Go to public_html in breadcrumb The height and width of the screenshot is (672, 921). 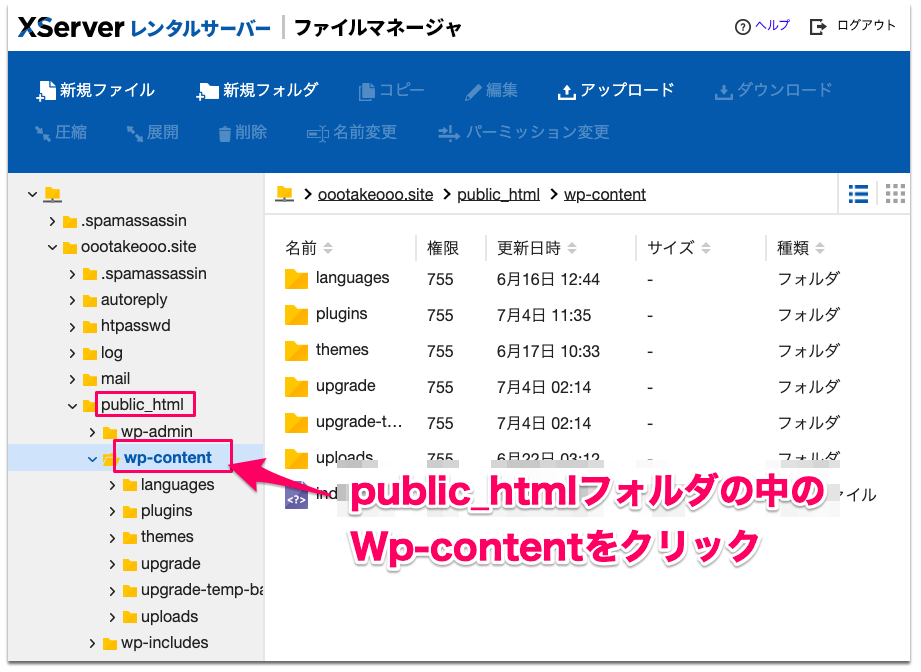(x=498, y=194)
